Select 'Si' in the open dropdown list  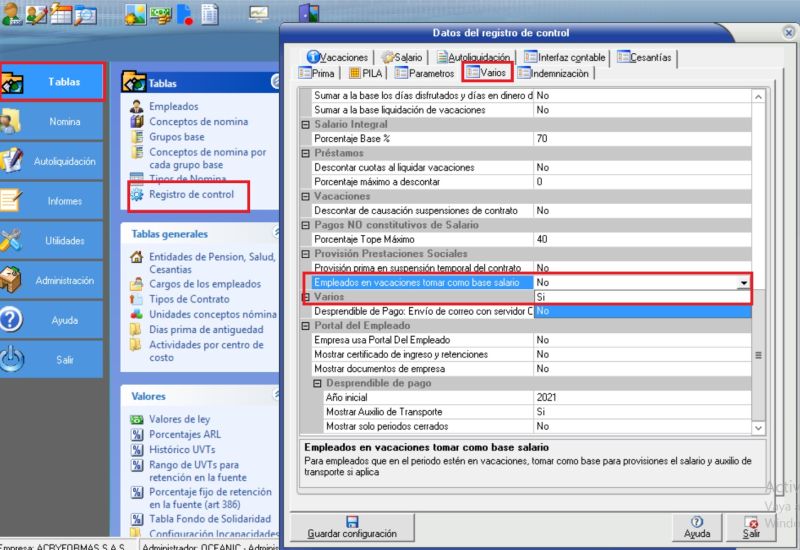(640, 298)
